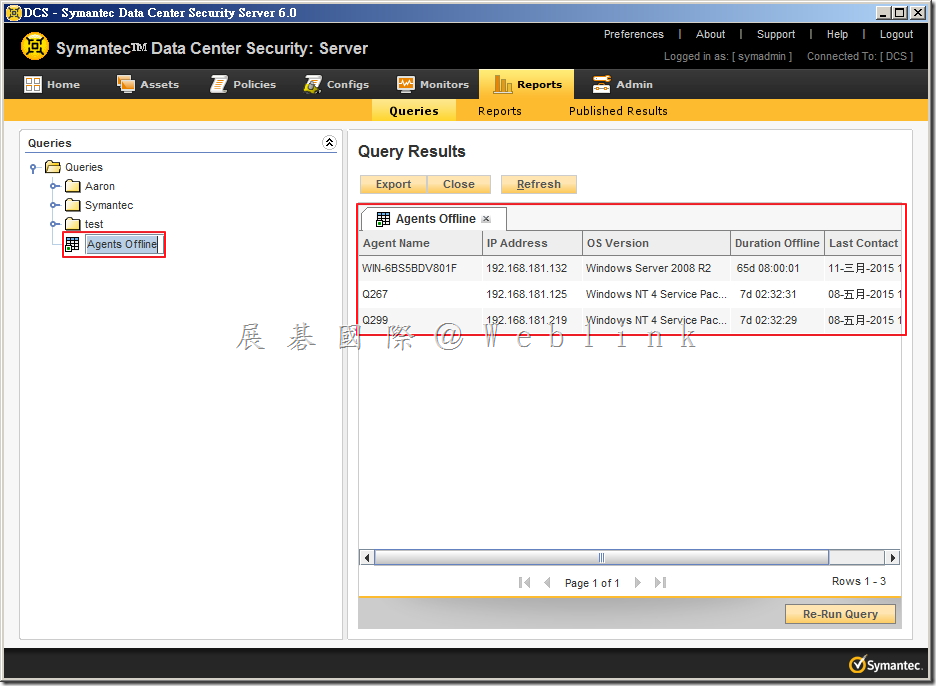Click the Windows Server 2008 R2 cell
The width and height of the screenshot is (936, 686).
pyautogui.click(x=656, y=268)
